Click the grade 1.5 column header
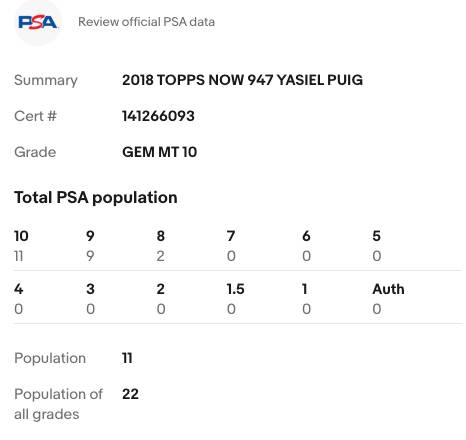The image size is (466, 440). click(x=235, y=289)
